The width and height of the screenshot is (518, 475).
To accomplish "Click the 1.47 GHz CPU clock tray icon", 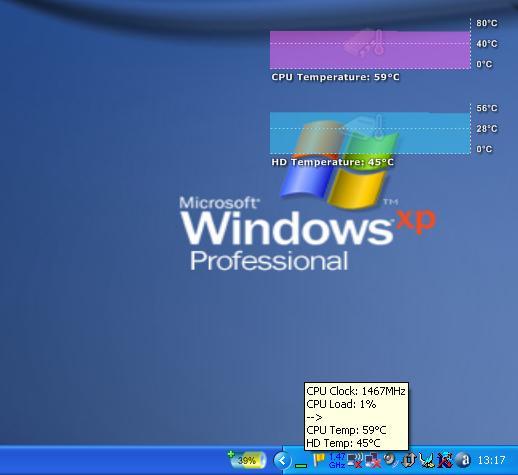I will [337, 460].
